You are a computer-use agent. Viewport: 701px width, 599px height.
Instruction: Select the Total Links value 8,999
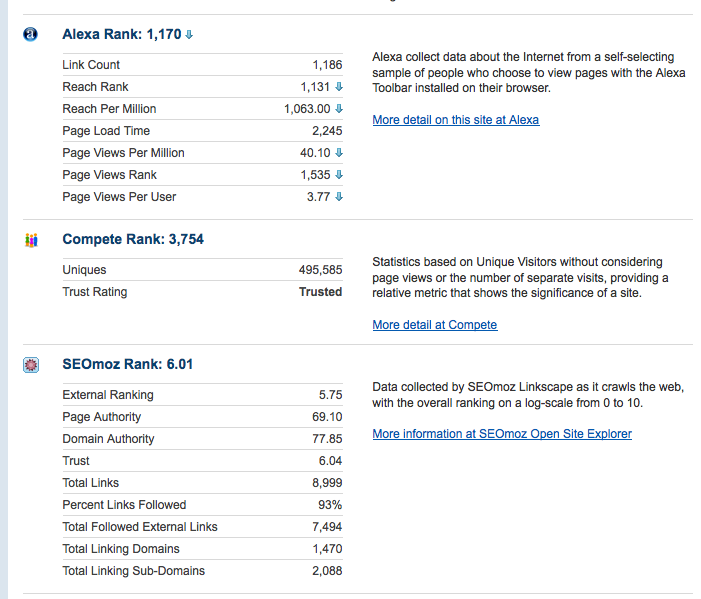pos(327,483)
